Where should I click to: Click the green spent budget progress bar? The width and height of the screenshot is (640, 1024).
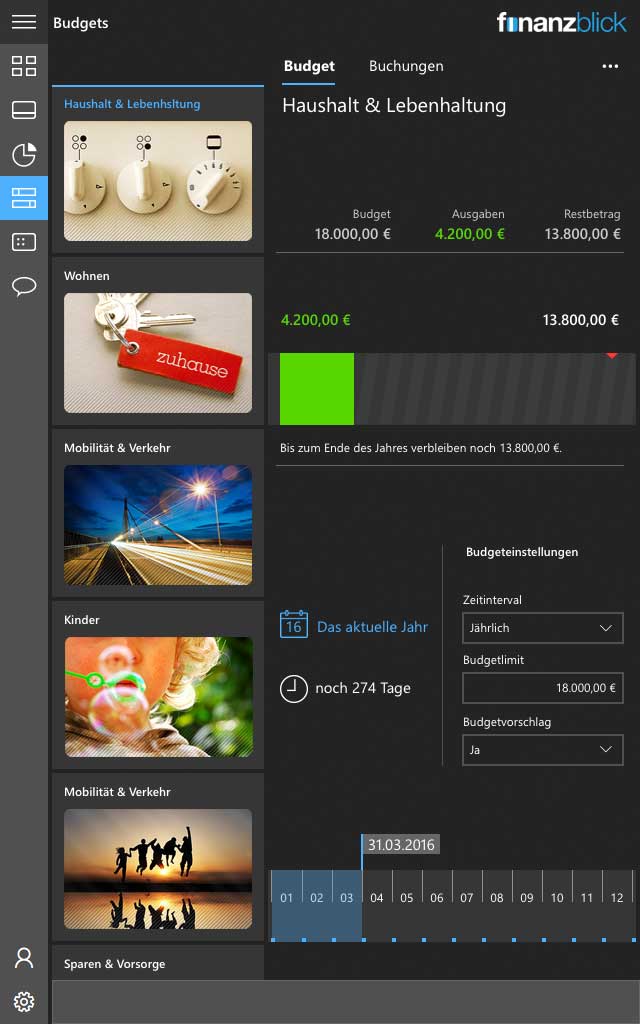pyautogui.click(x=317, y=389)
